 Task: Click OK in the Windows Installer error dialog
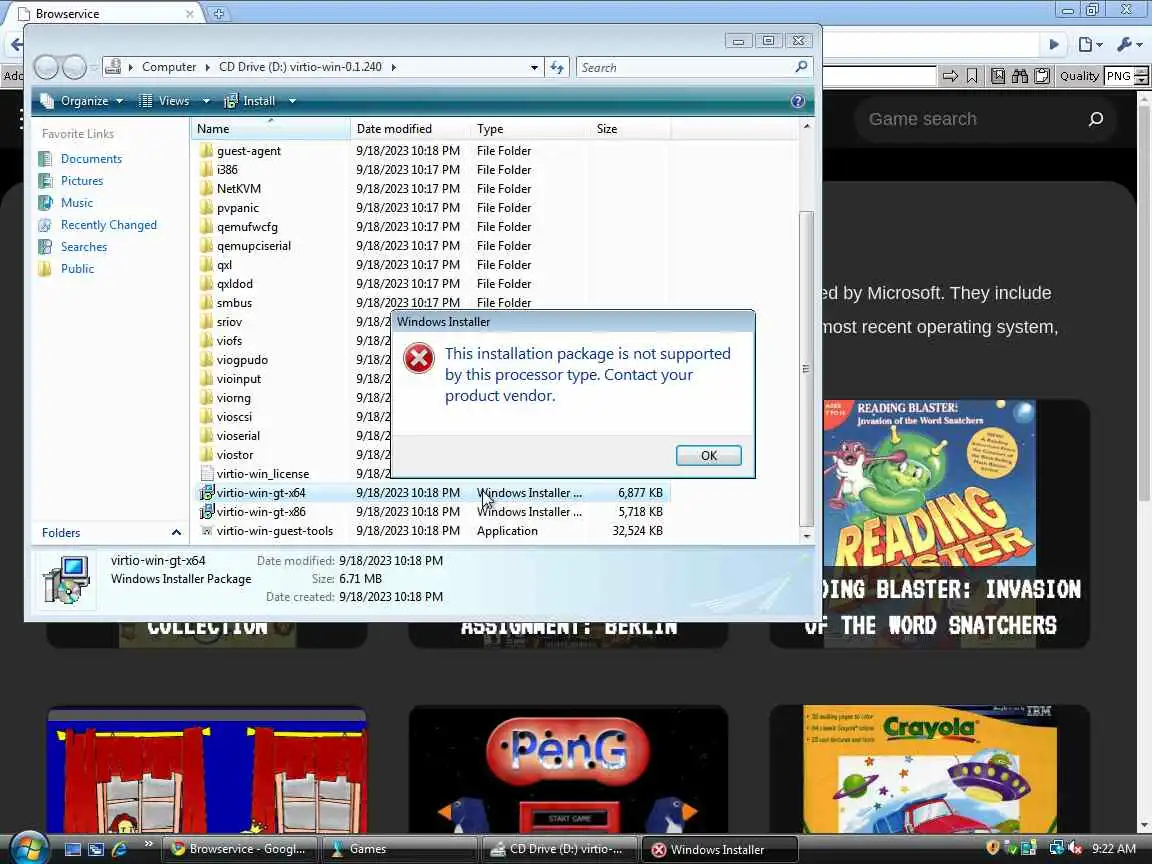tap(708, 456)
